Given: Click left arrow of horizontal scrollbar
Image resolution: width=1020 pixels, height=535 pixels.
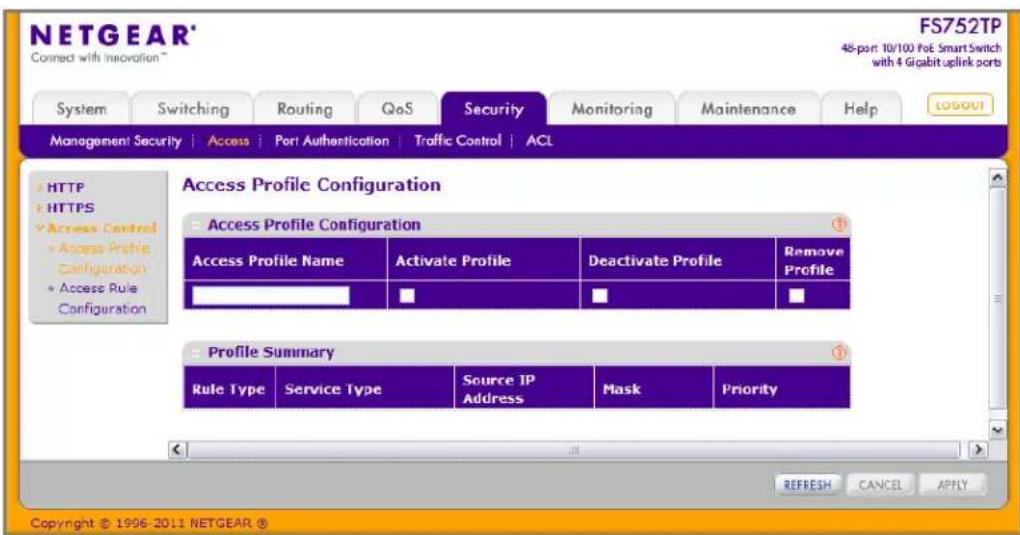Looking at the screenshot, I should pos(178,449).
